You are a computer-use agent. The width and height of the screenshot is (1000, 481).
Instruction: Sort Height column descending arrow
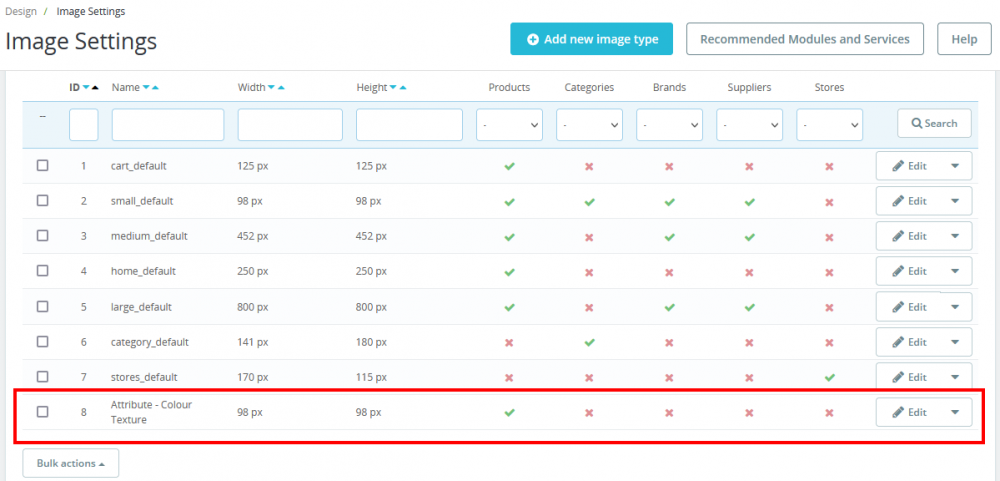click(393, 88)
